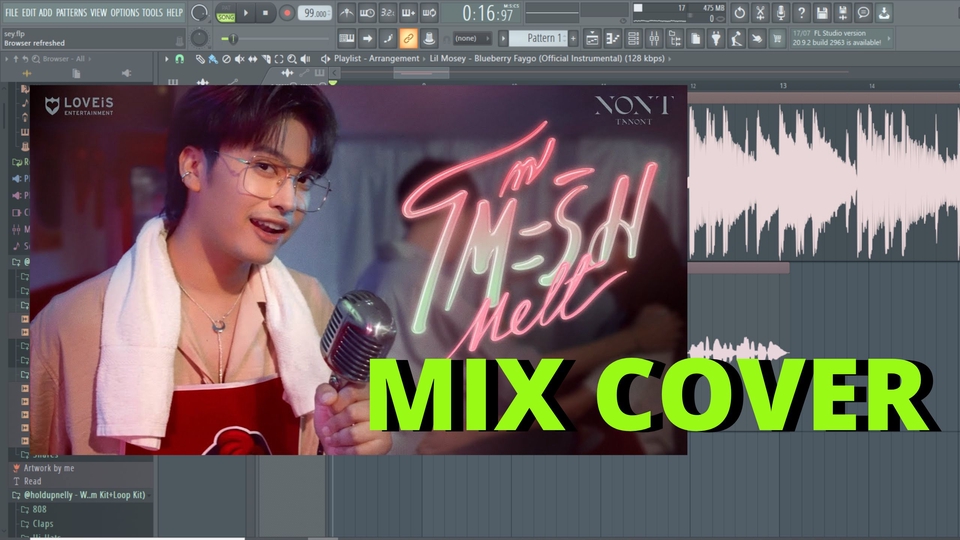This screenshot has height=540, width=960.
Task: Toggle typing keyboard to piano icon
Action: 347,39
